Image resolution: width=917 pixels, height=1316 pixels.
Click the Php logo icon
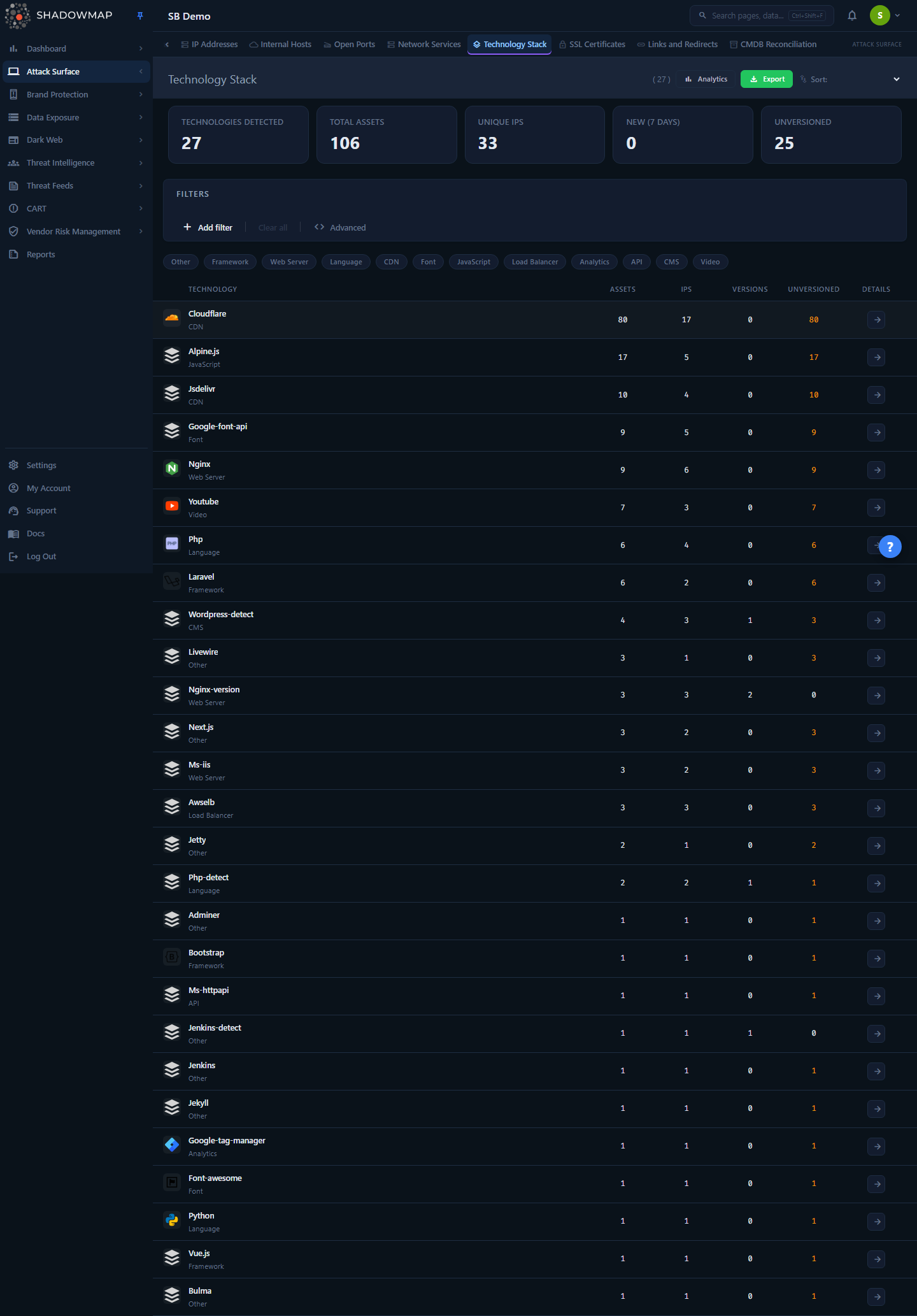[172, 543]
